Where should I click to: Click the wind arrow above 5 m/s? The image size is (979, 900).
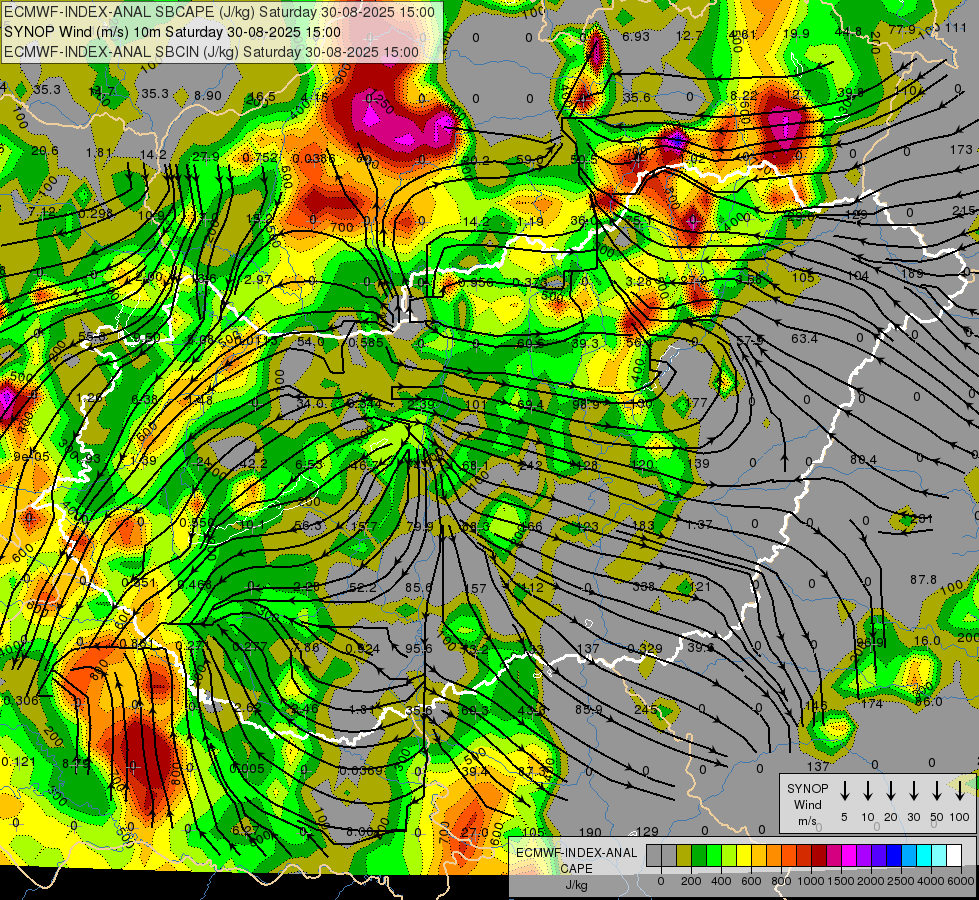844,791
